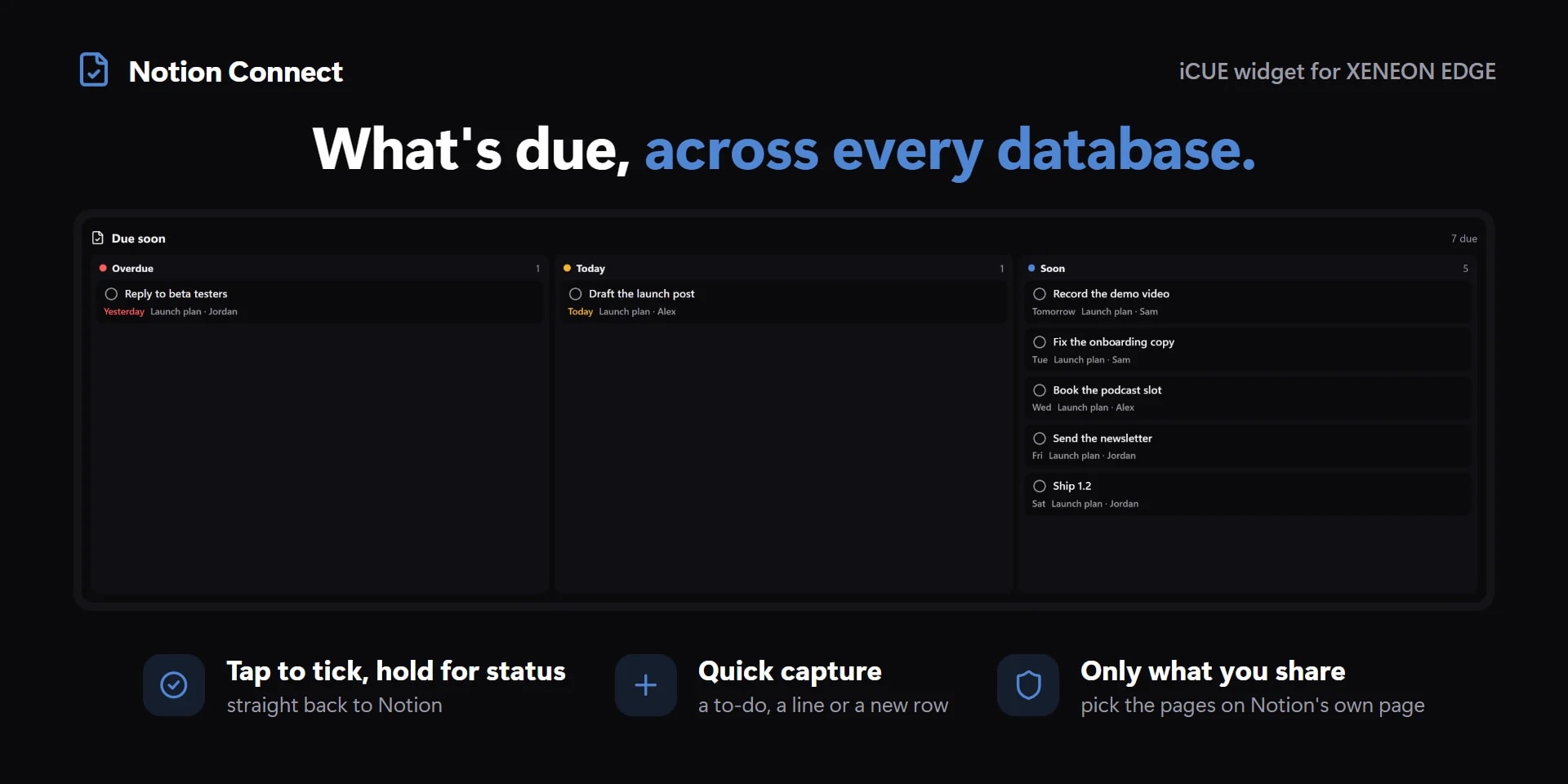Click the Due soon document icon
1568x784 pixels.
[98, 238]
